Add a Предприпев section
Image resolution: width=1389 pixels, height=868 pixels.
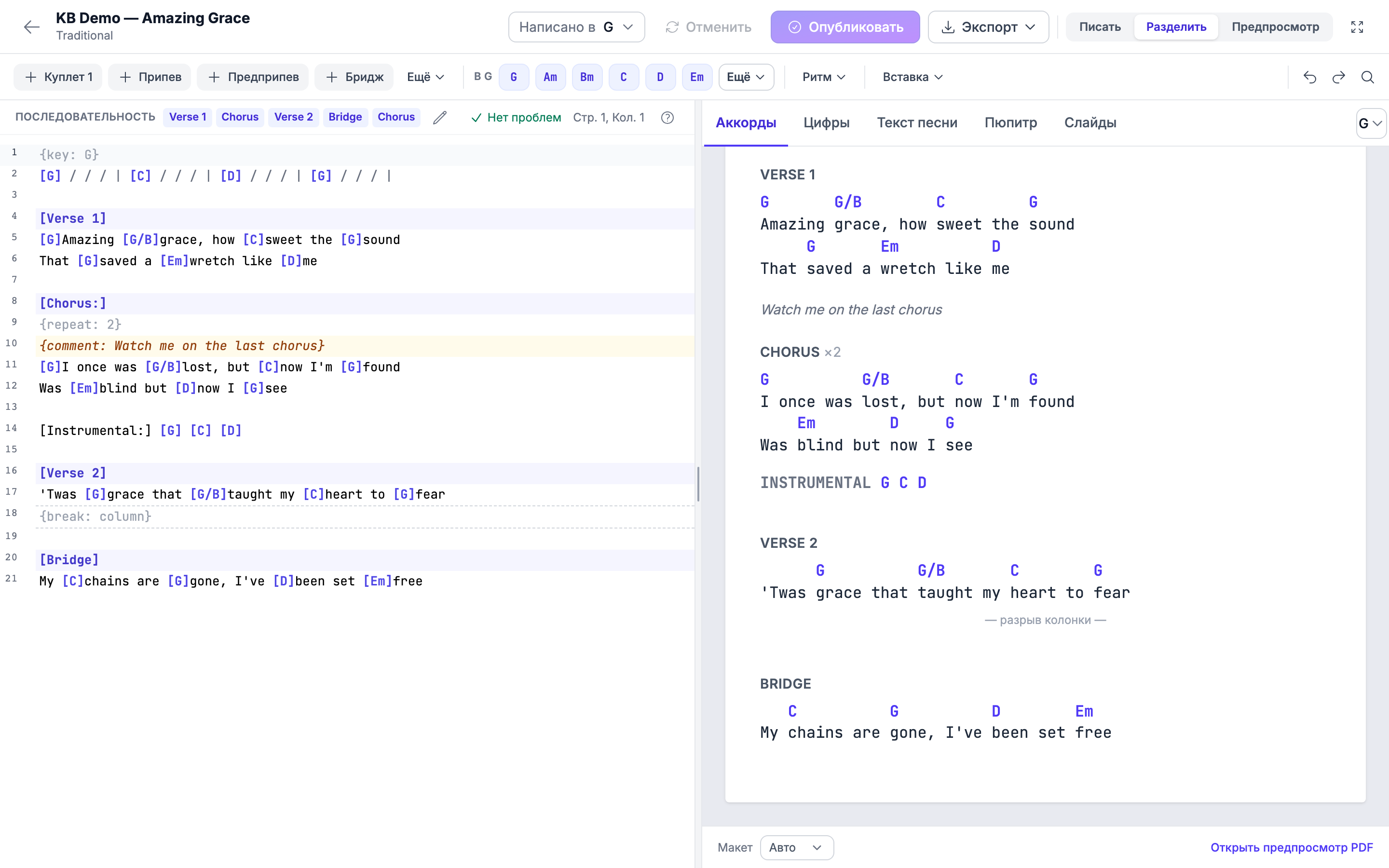point(253,77)
